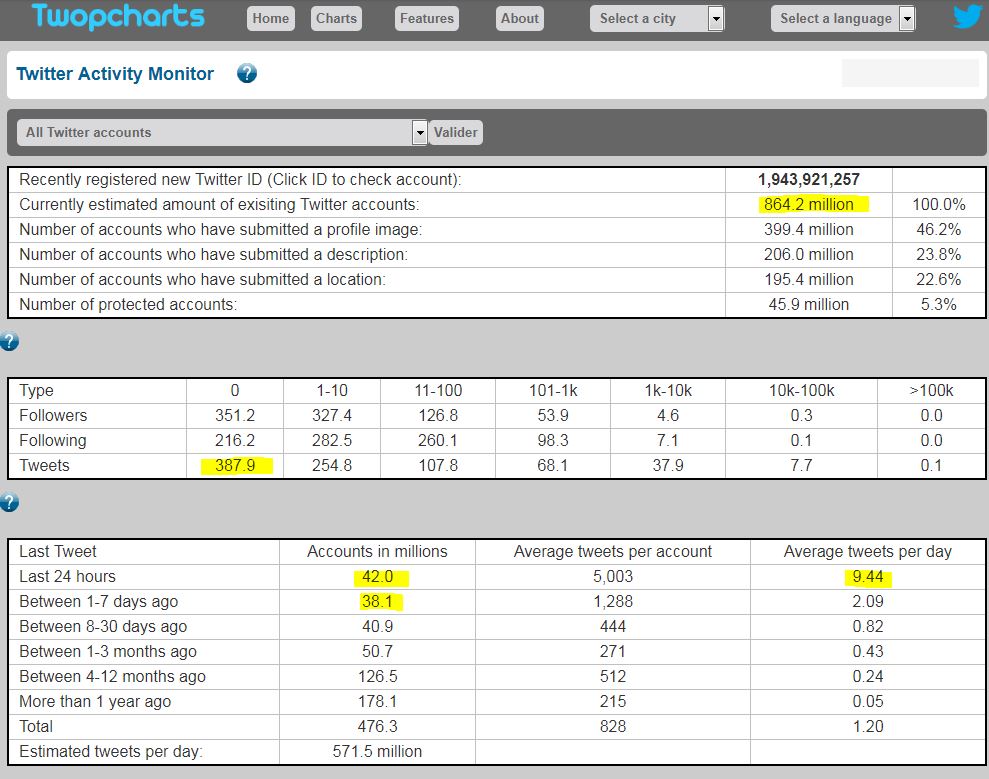Click the 23.8% description percentage

tap(939, 255)
